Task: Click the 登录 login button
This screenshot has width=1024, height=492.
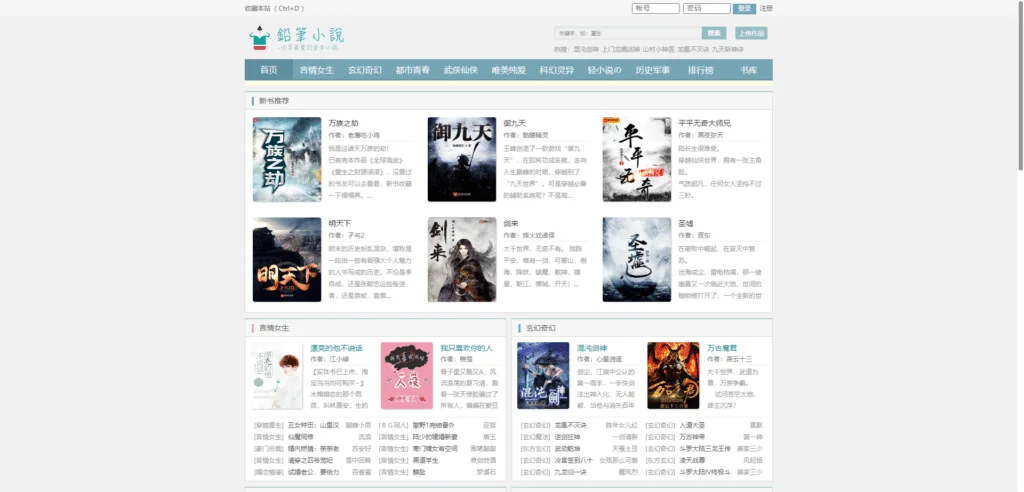Action: 744,8
